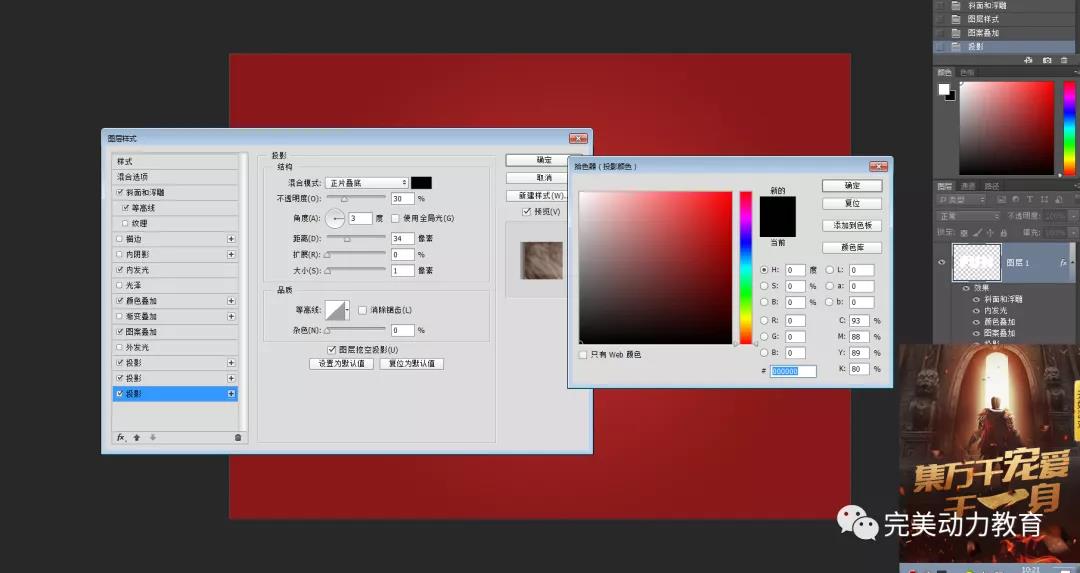Hide 图层 1 with its eye icon
The image size is (1080, 573).
pyautogui.click(x=941, y=262)
